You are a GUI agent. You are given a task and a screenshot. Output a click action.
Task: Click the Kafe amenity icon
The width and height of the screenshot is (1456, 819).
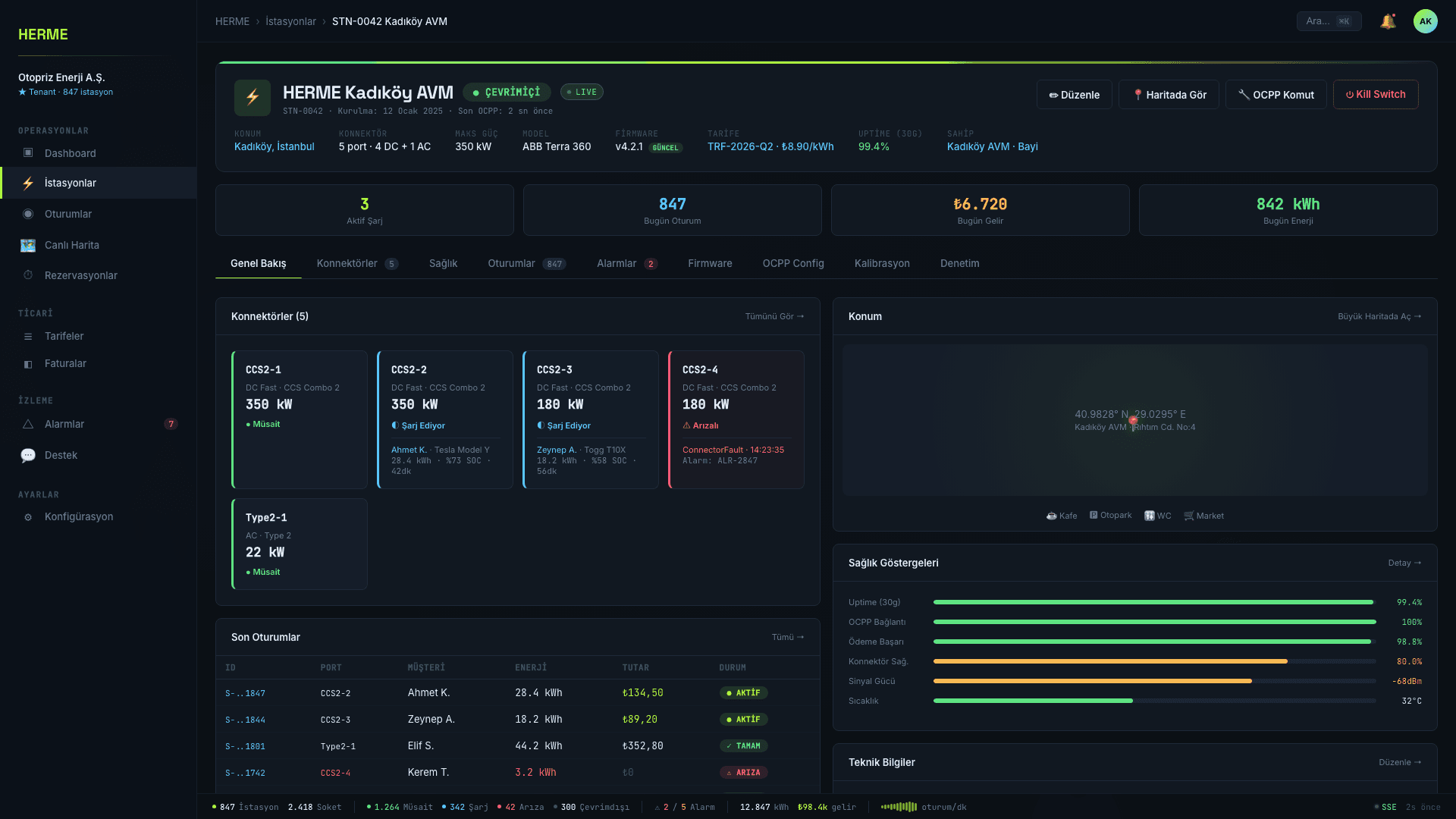pyautogui.click(x=1052, y=516)
